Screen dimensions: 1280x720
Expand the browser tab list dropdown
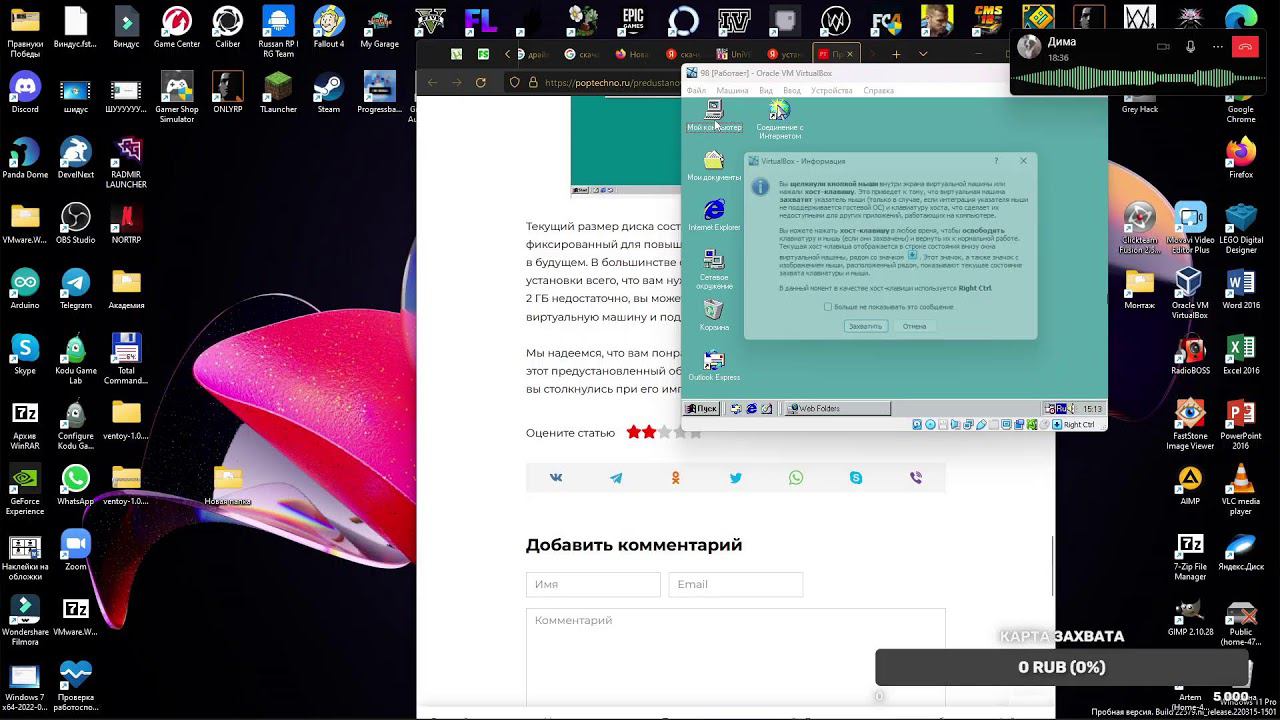pyautogui.click(x=922, y=54)
